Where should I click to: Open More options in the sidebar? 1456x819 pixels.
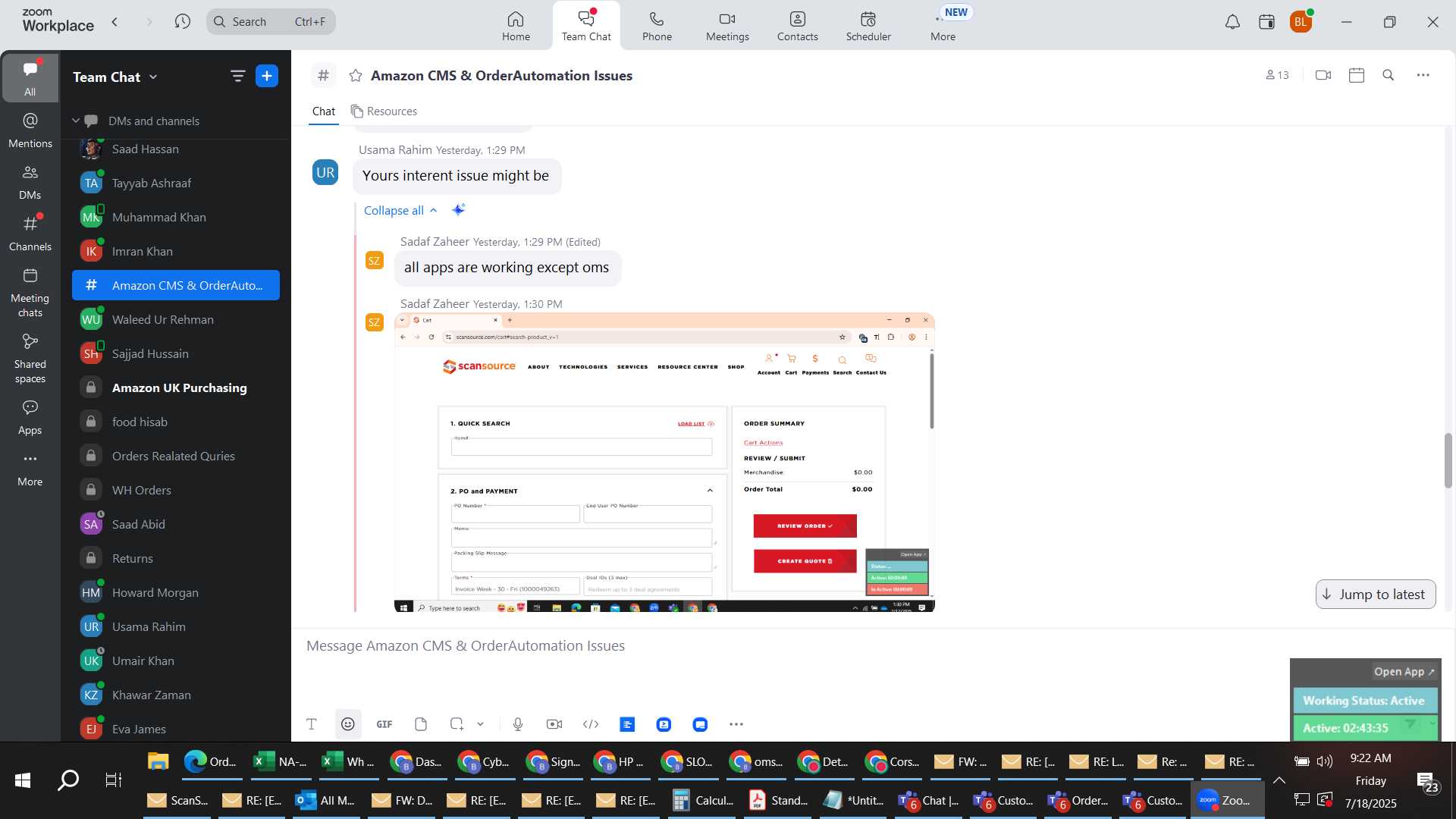[x=30, y=469]
